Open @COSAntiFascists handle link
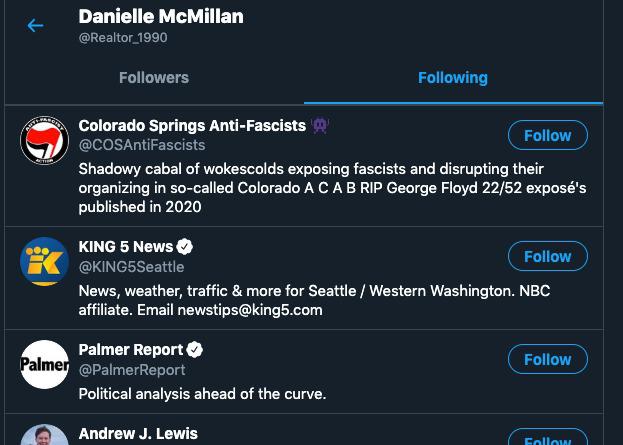This screenshot has width=623, height=445. pos(142,146)
